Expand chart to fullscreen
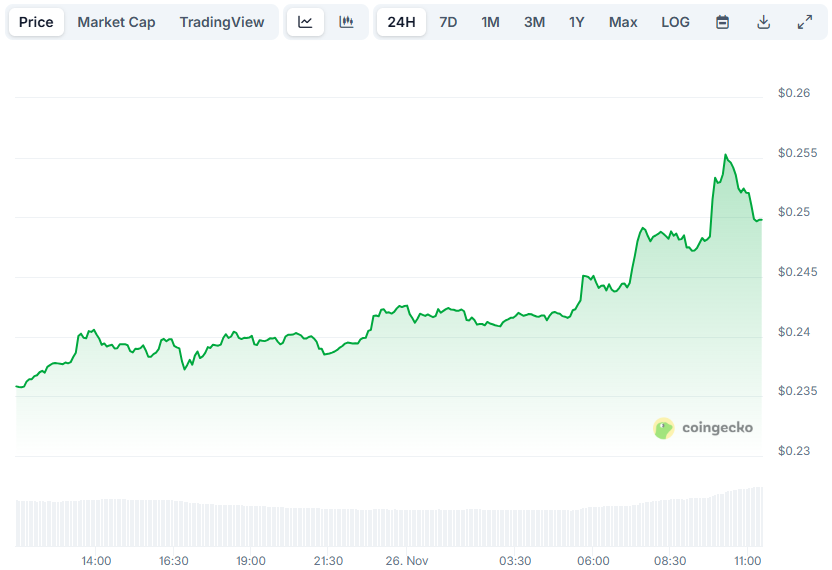The image size is (832, 570). 804,22
